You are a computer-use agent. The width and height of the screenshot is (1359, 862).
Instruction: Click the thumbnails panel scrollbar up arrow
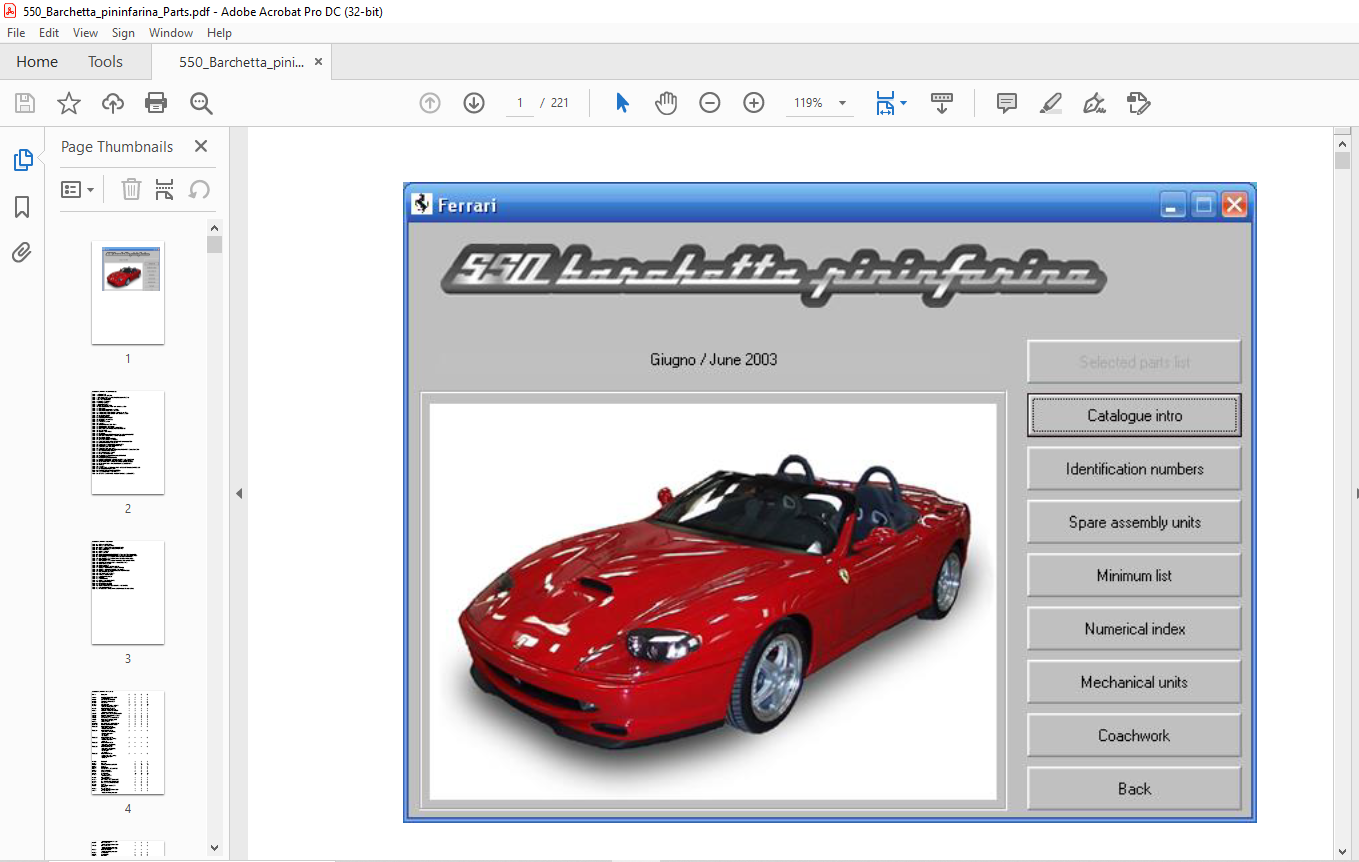point(214,226)
